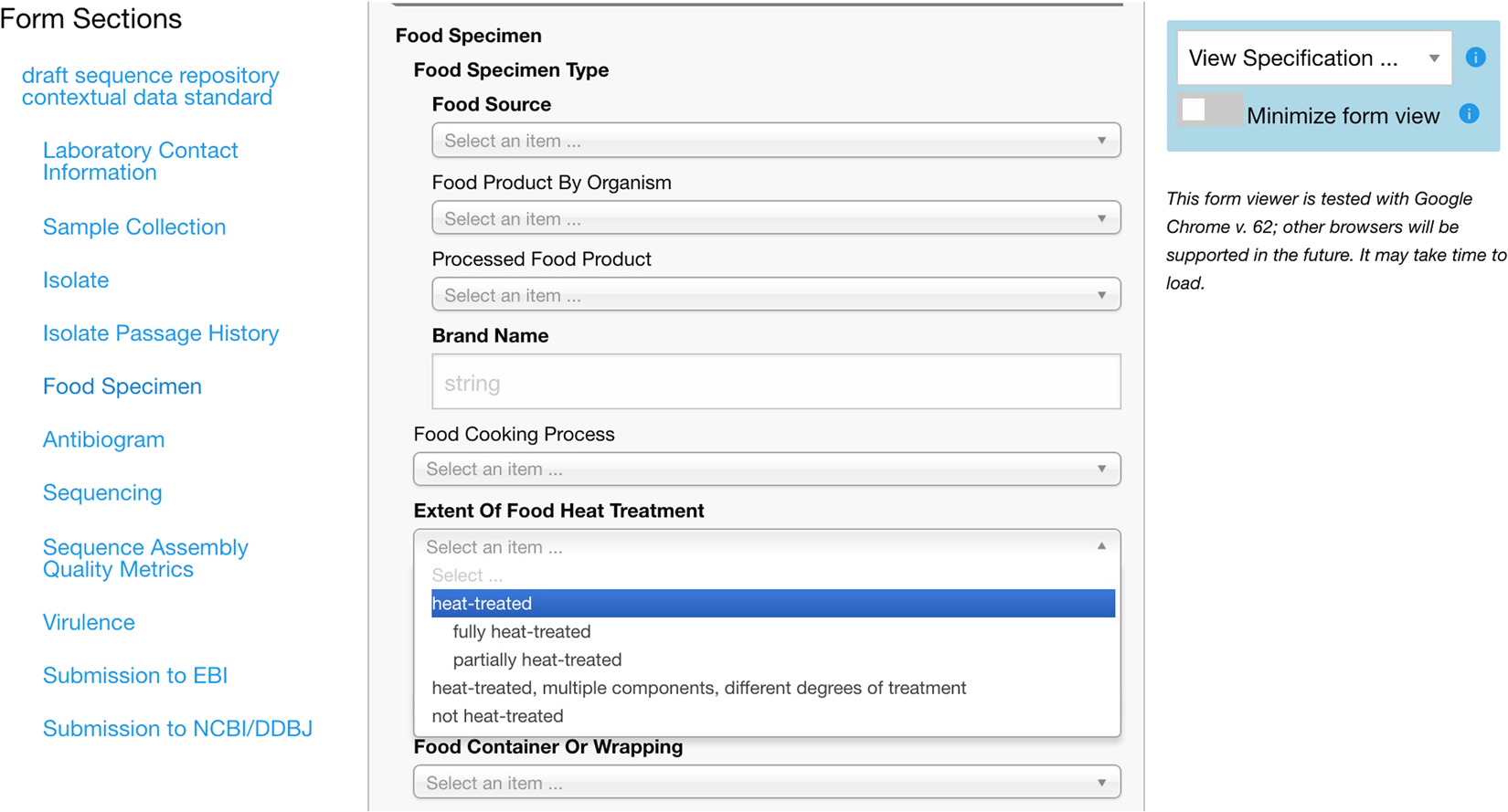Open the Submission to EBI section
1508x812 pixels.
click(x=134, y=676)
